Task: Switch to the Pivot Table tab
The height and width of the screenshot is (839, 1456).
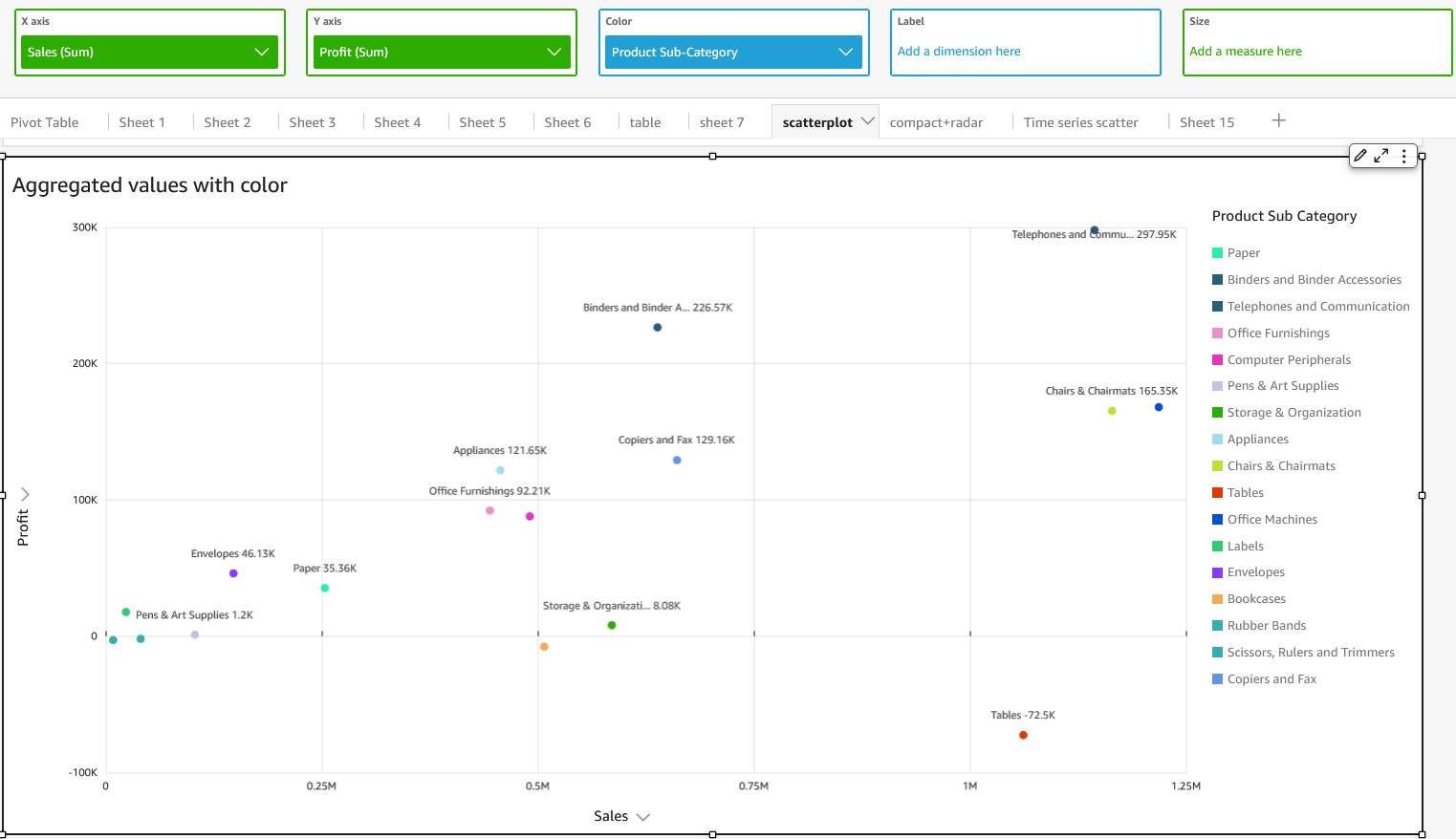Action: 45,122
